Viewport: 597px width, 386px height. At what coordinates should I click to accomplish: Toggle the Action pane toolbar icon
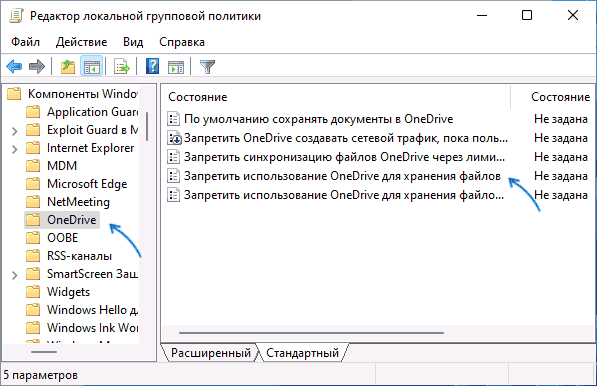(176, 67)
